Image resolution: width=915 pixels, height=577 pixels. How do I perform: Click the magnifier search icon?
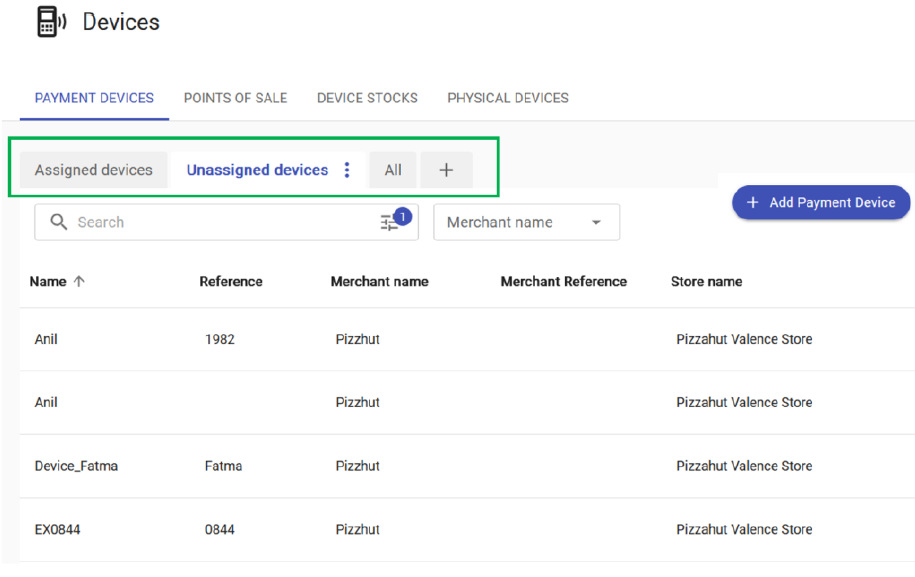click(x=59, y=222)
